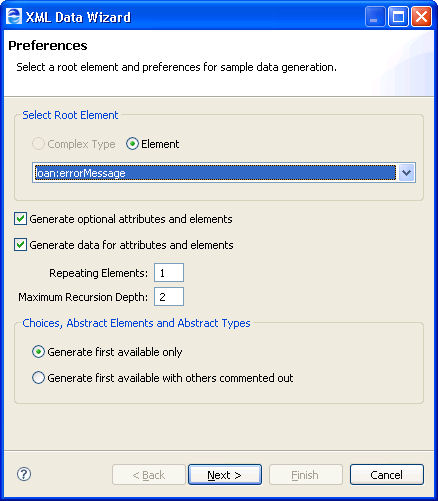The image size is (438, 501).
Task: Select the Element radio button
Action: click(x=132, y=144)
